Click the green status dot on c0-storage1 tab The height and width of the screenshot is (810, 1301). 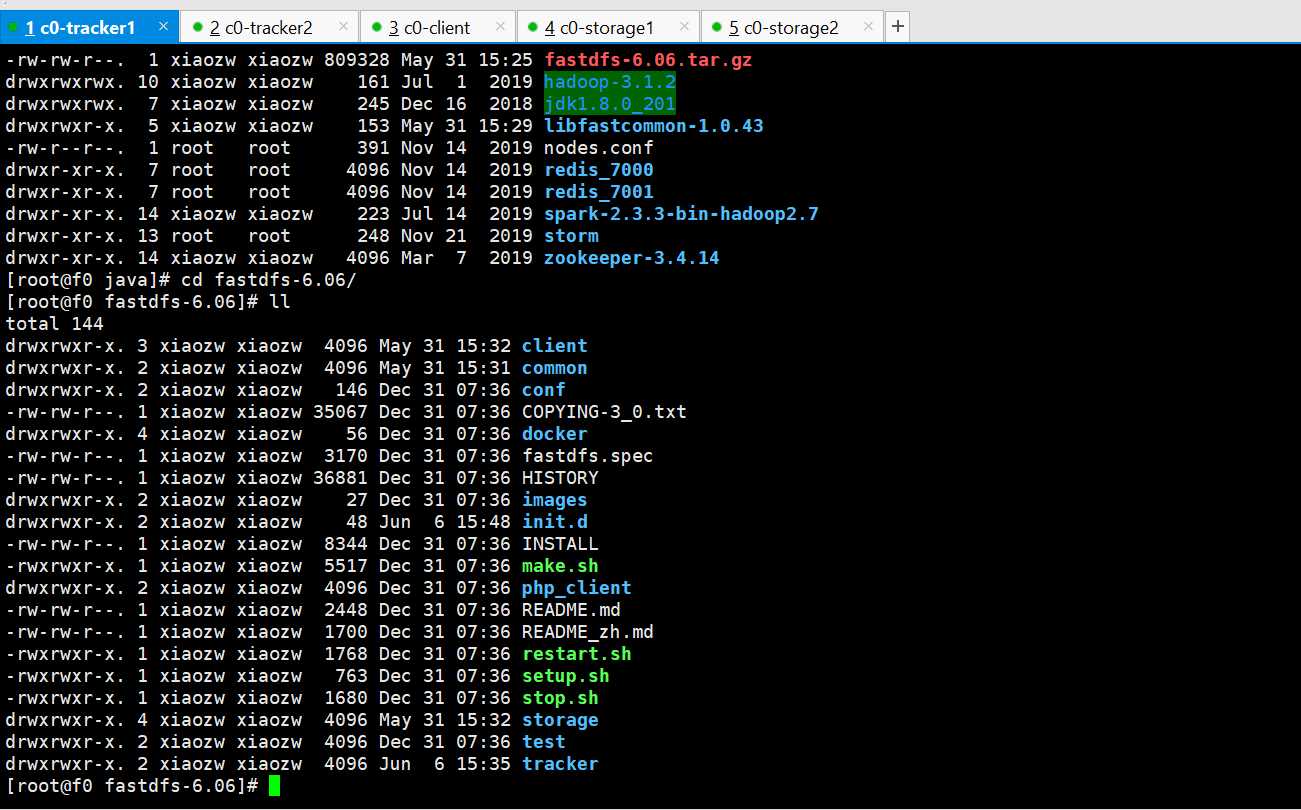point(532,27)
